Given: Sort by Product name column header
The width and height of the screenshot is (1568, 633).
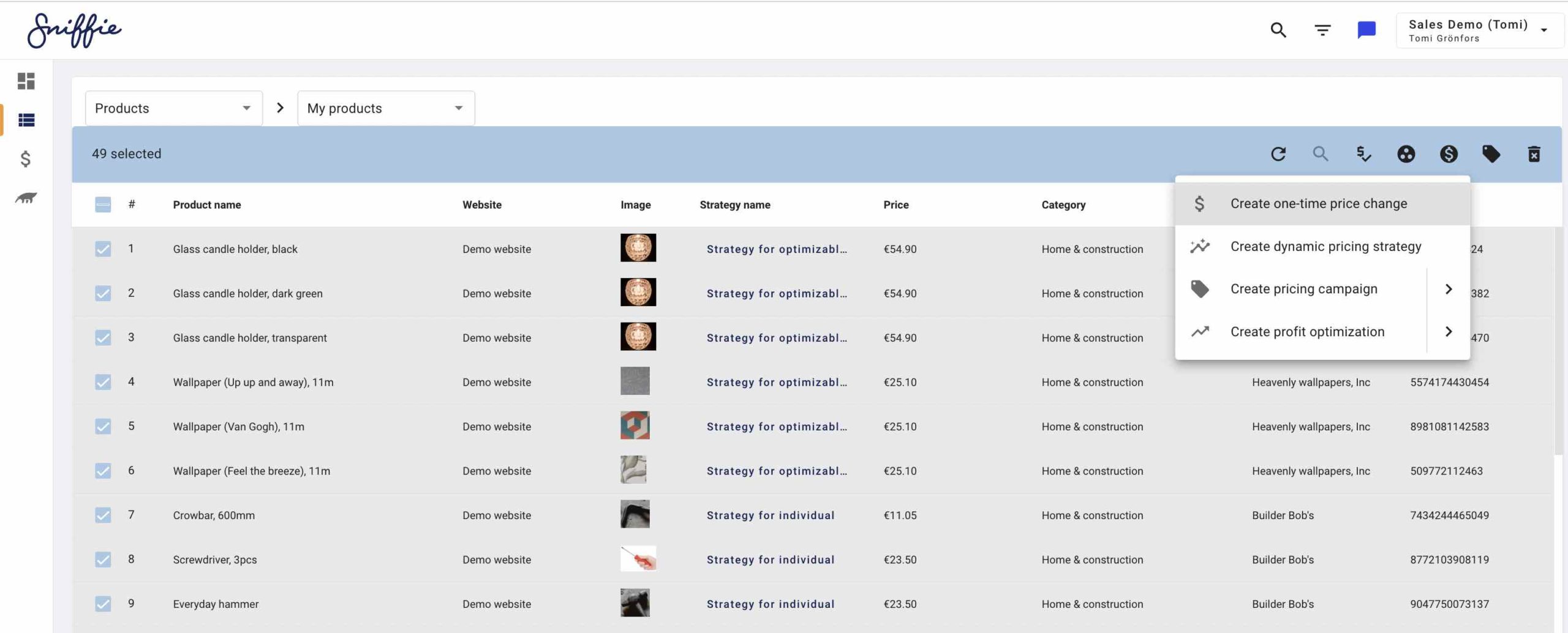Looking at the screenshot, I should click(x=207, y=204).
